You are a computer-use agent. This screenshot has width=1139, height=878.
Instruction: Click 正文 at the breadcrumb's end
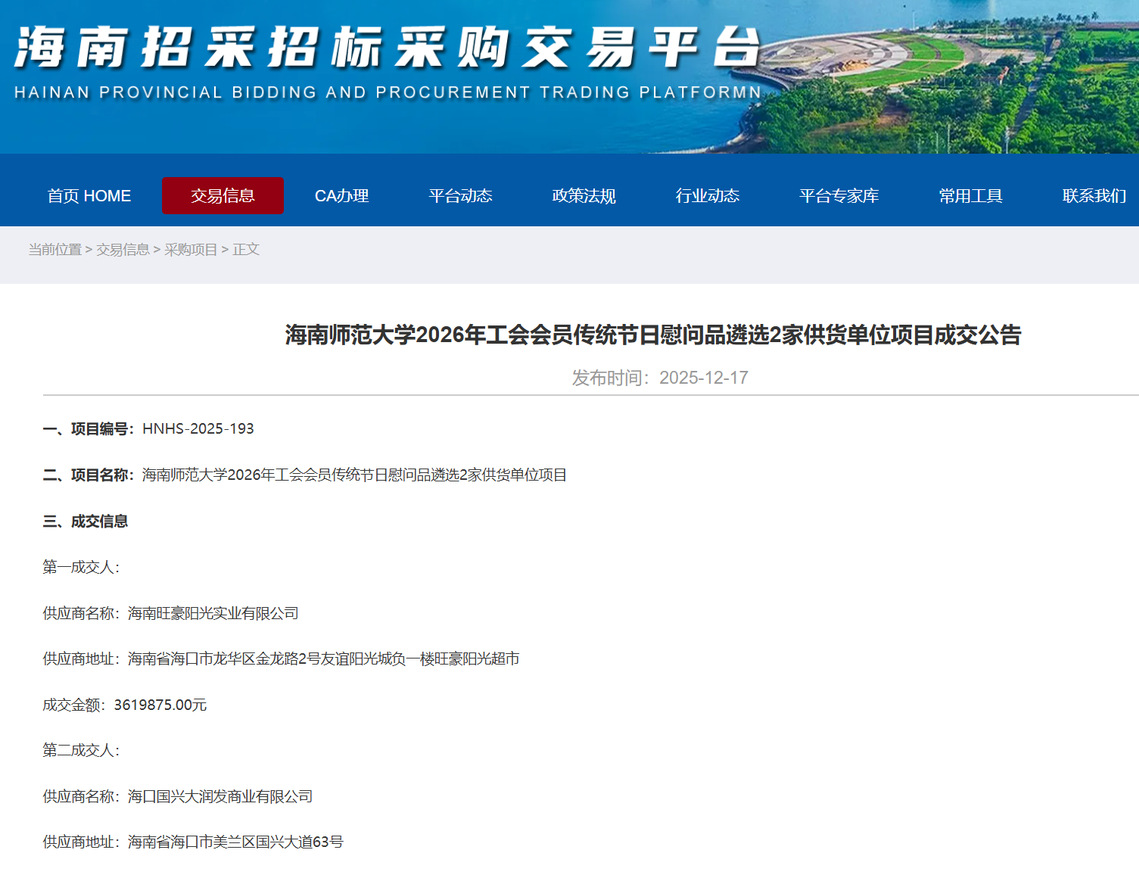246,250
